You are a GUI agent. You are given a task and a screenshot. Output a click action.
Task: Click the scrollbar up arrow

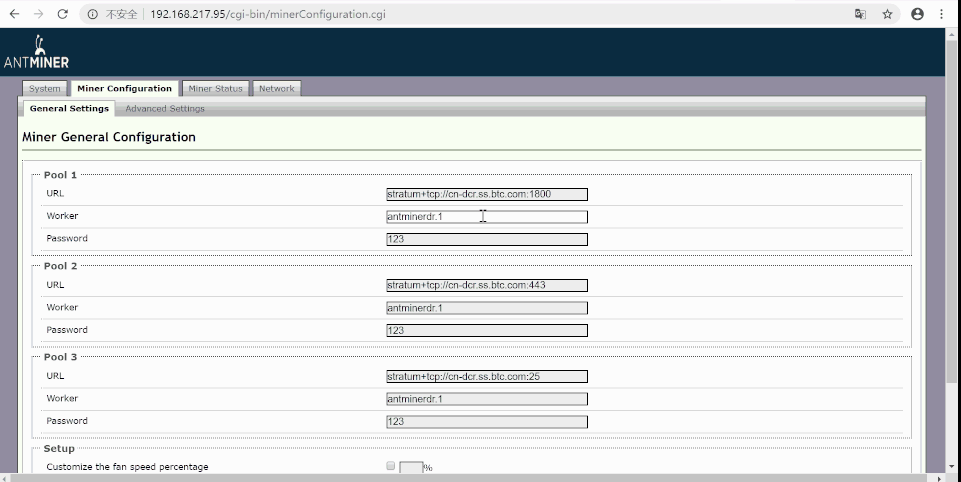tap(951, 34)
